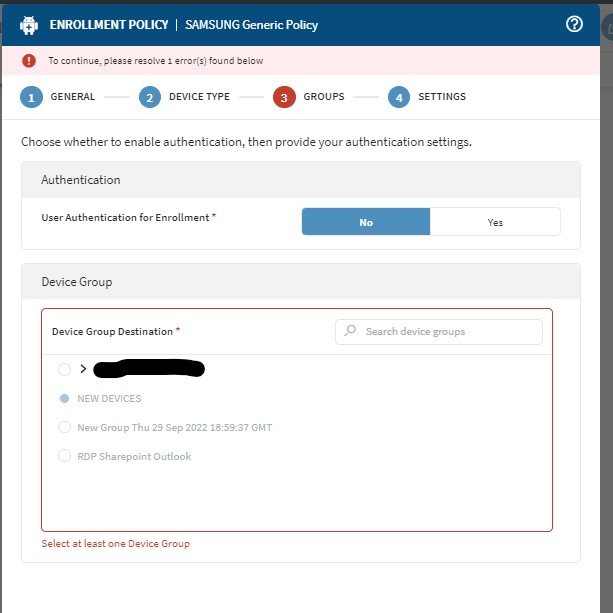613x613 pixels.
Task: Set User Authentication to Yes
Action: pyautogui.click(x=495, y=222)
